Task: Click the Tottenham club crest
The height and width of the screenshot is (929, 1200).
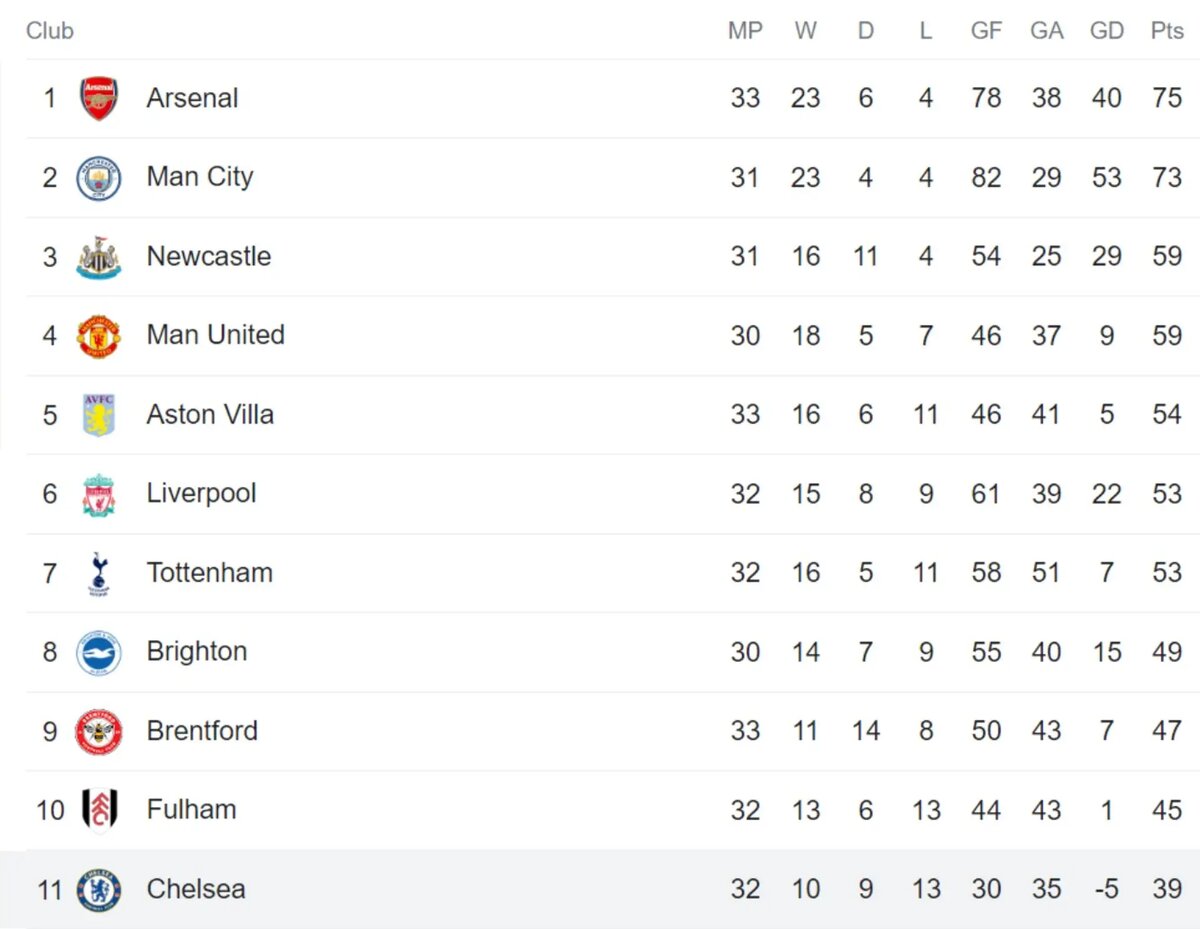Action: click(x=99, y=573)
